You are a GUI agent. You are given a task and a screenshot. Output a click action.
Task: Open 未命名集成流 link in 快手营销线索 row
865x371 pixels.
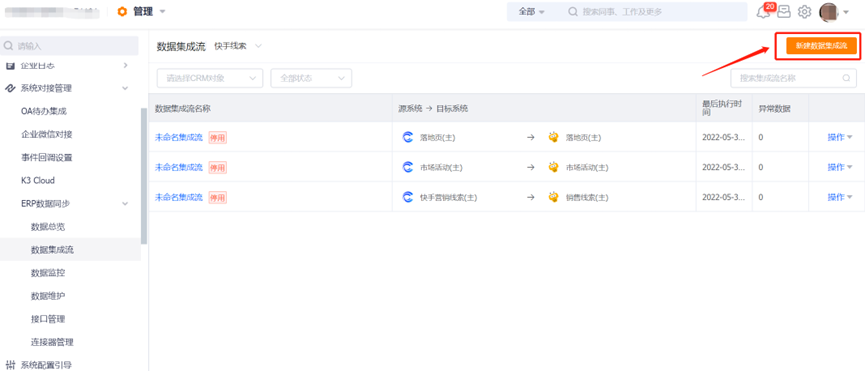pos(179,197)
